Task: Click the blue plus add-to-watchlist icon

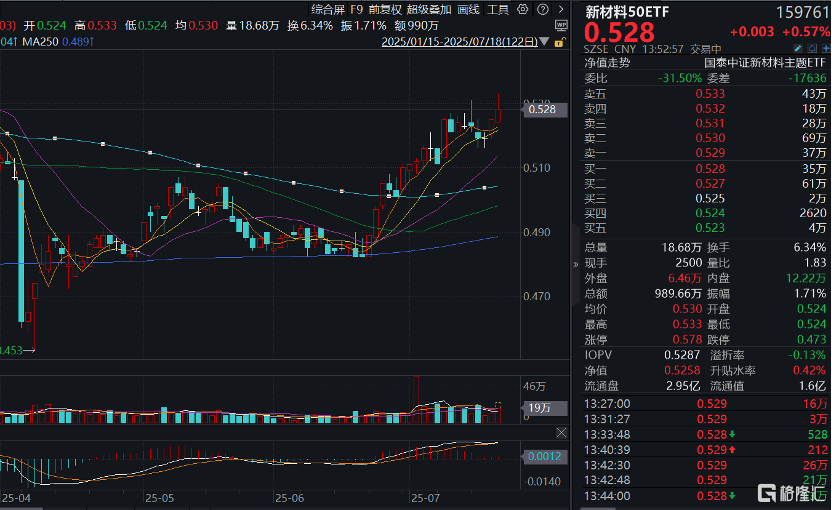Action: 826,48
